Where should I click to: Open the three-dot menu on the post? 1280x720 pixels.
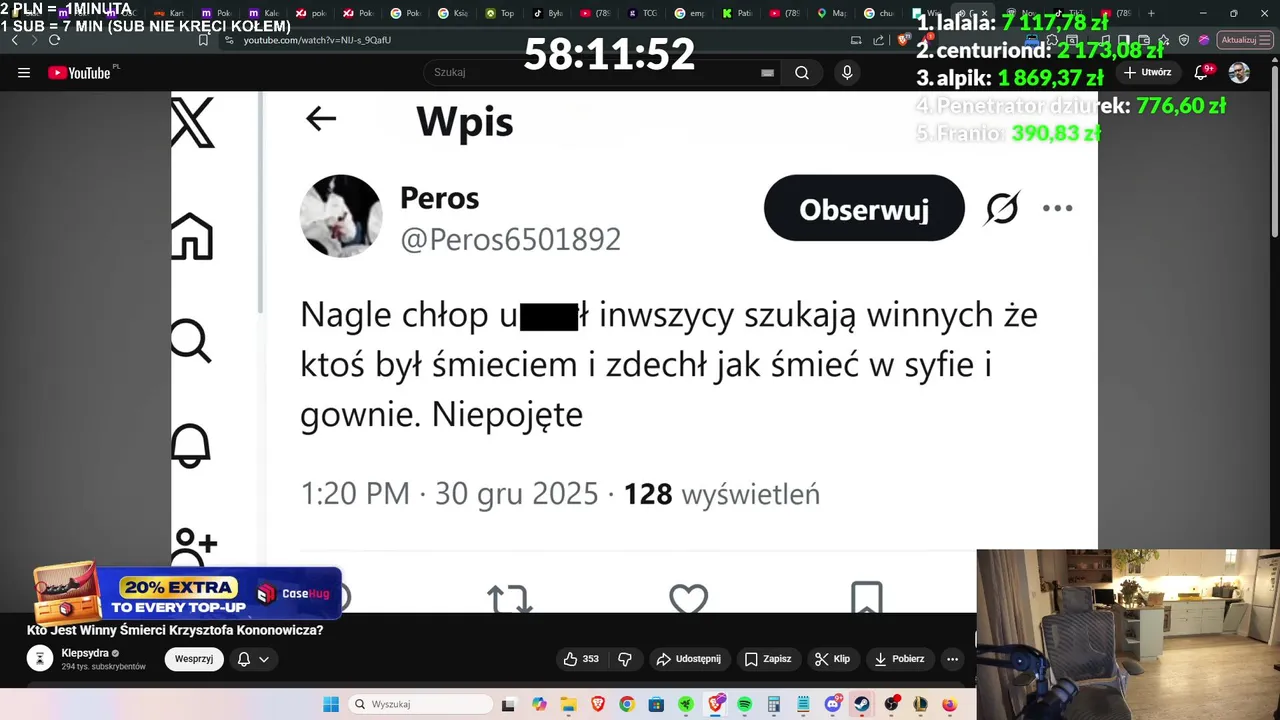[x=1057, y=208]
